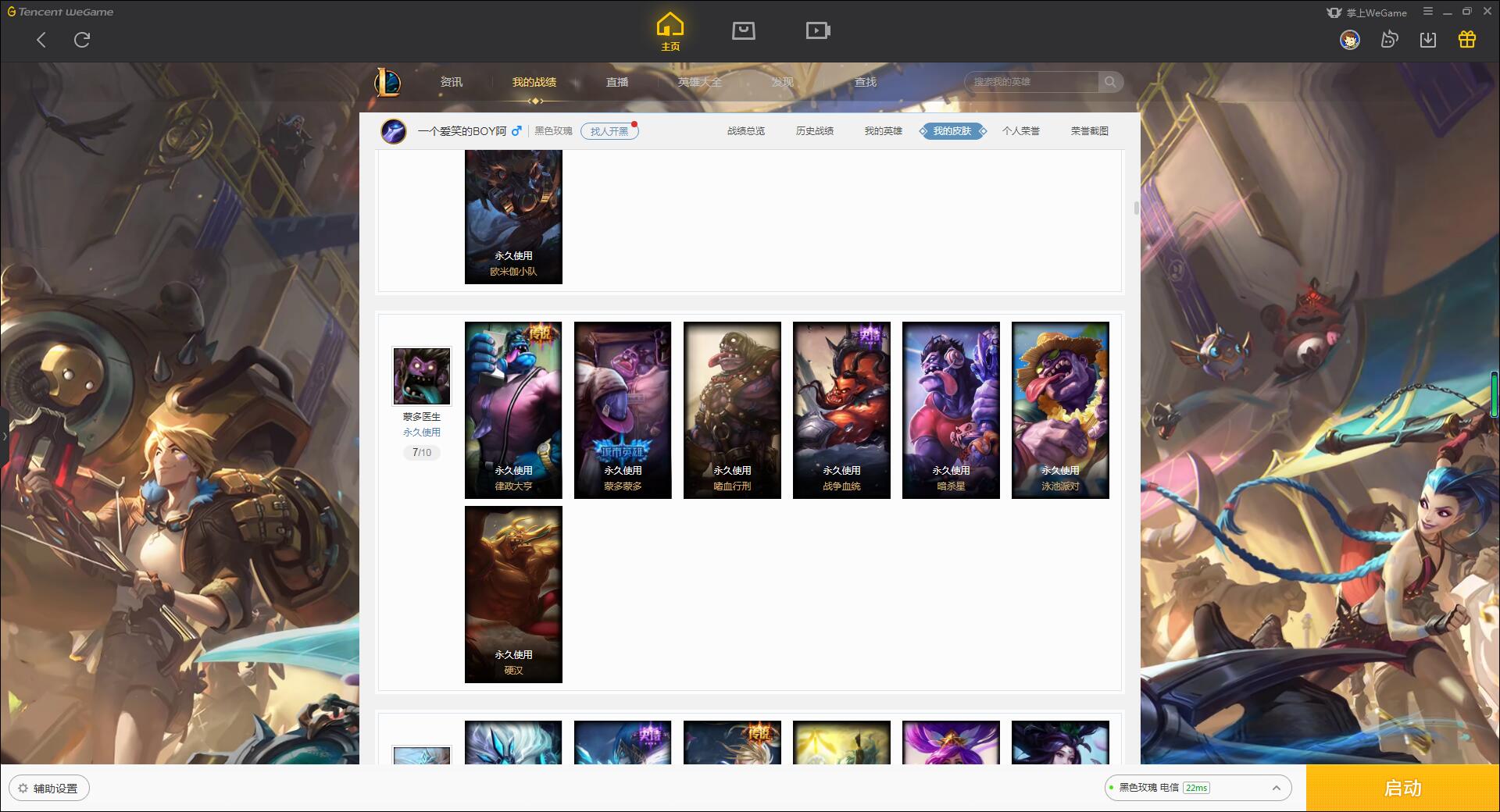Image resolution: width=1500 pixels, height=812 pixels.
Task: Open the hamburger main menu
Action: [1428, 12]
